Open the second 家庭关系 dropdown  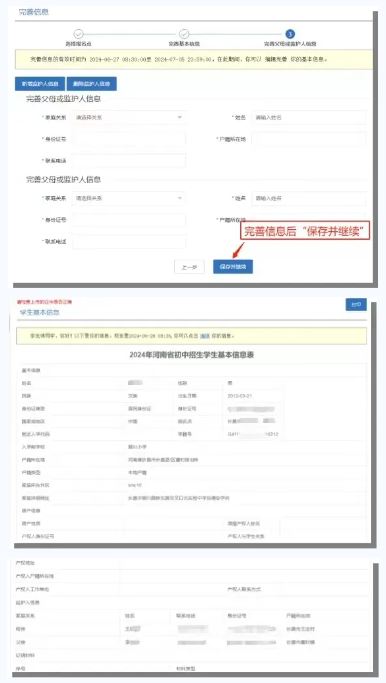[129, 198]
